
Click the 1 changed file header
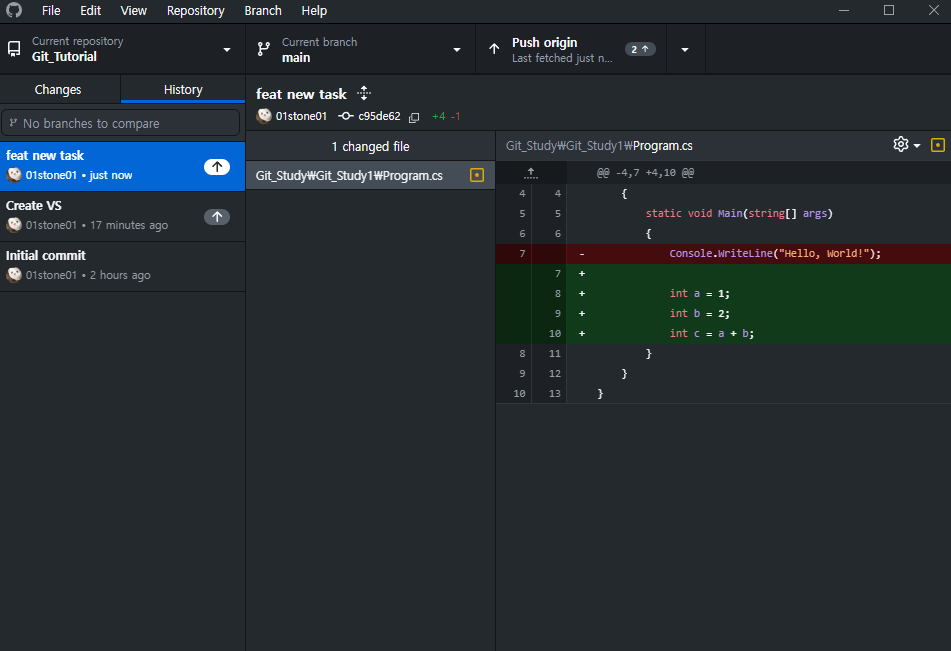point(371,146)
